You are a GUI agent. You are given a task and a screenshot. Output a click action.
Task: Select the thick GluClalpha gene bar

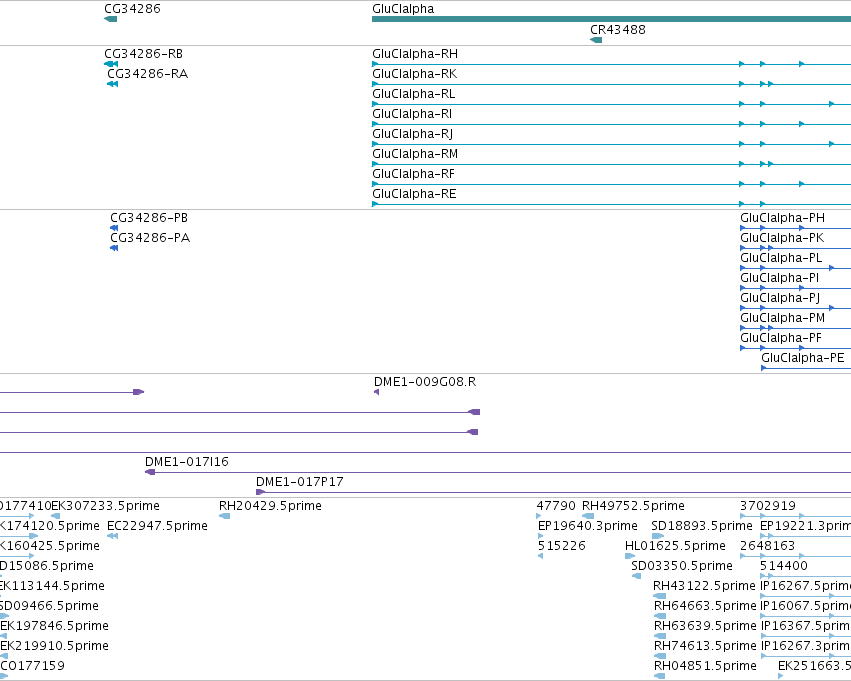[x=612, y=19]
